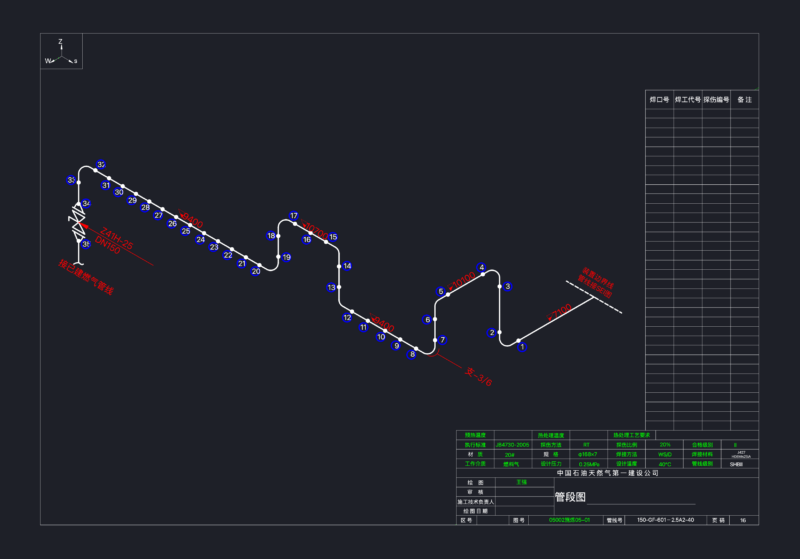800x559 pixels.
Task: Select weld marker 10
Action: click(381, 337)
